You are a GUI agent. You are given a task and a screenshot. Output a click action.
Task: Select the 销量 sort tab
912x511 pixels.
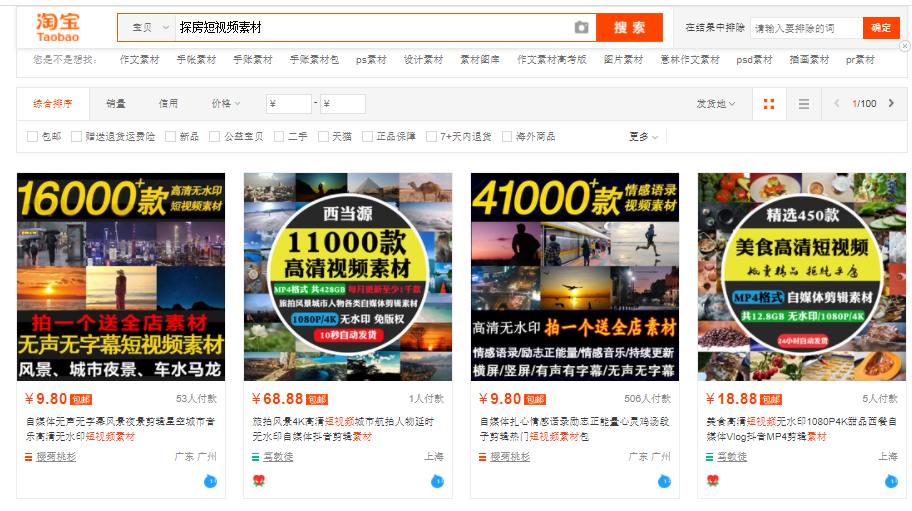click(x=116, y=104)
